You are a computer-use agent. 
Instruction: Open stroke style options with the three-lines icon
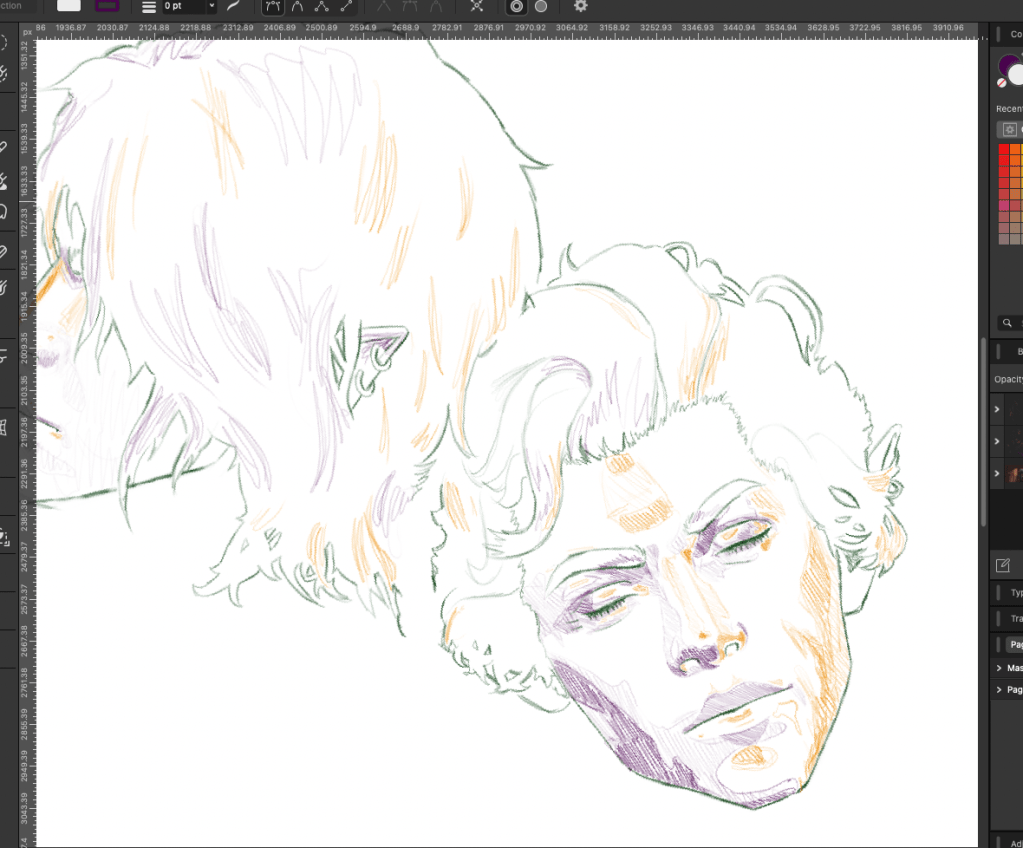point(148,6)
